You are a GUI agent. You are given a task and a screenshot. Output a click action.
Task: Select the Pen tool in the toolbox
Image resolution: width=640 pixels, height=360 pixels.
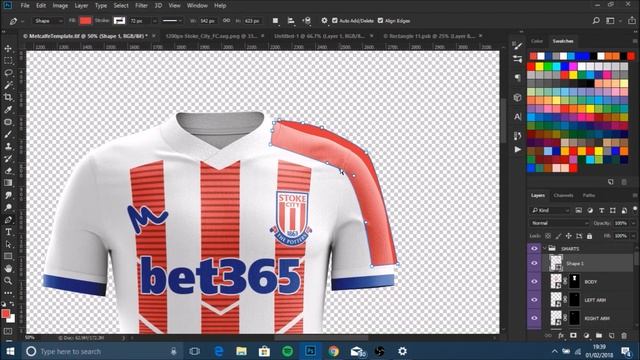(x=8, y=220)
